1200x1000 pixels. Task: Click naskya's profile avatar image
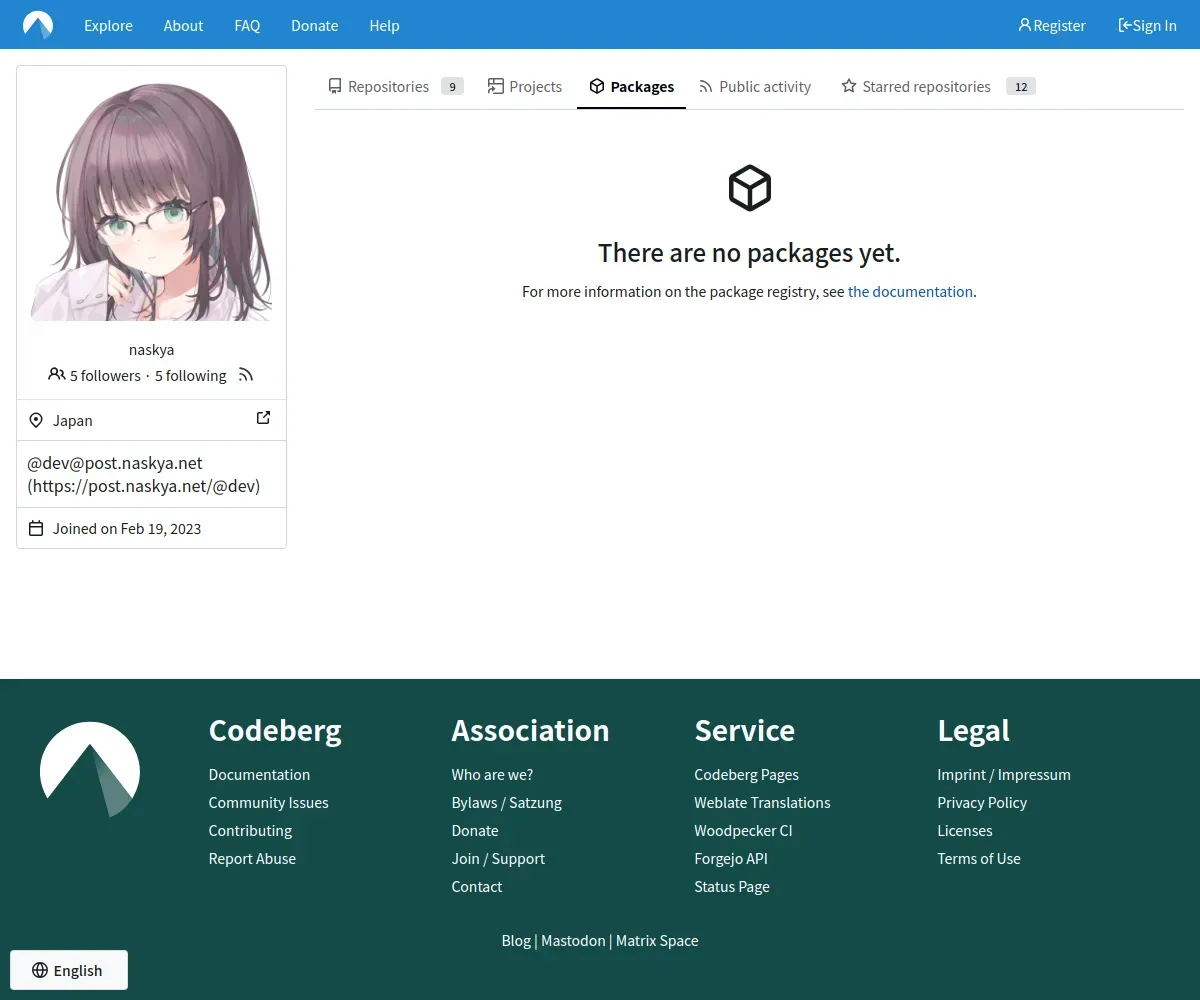tap(151, 199)
